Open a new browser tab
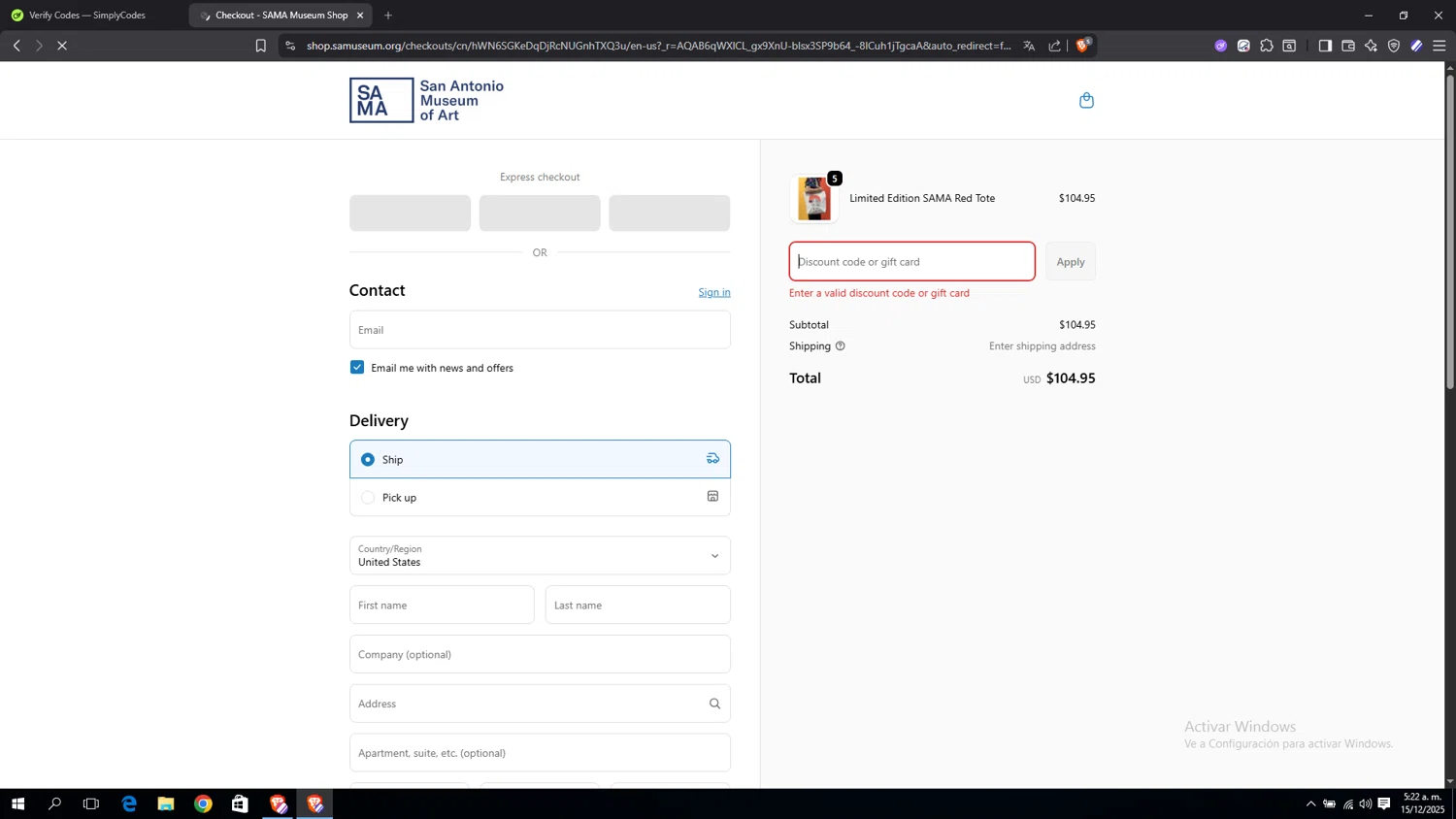 [x=388, y=15]
